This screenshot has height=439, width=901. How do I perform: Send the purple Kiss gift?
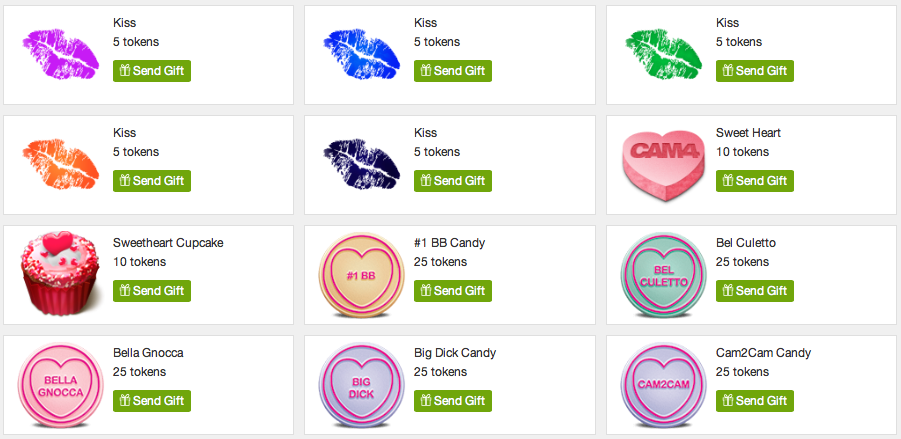152,71
